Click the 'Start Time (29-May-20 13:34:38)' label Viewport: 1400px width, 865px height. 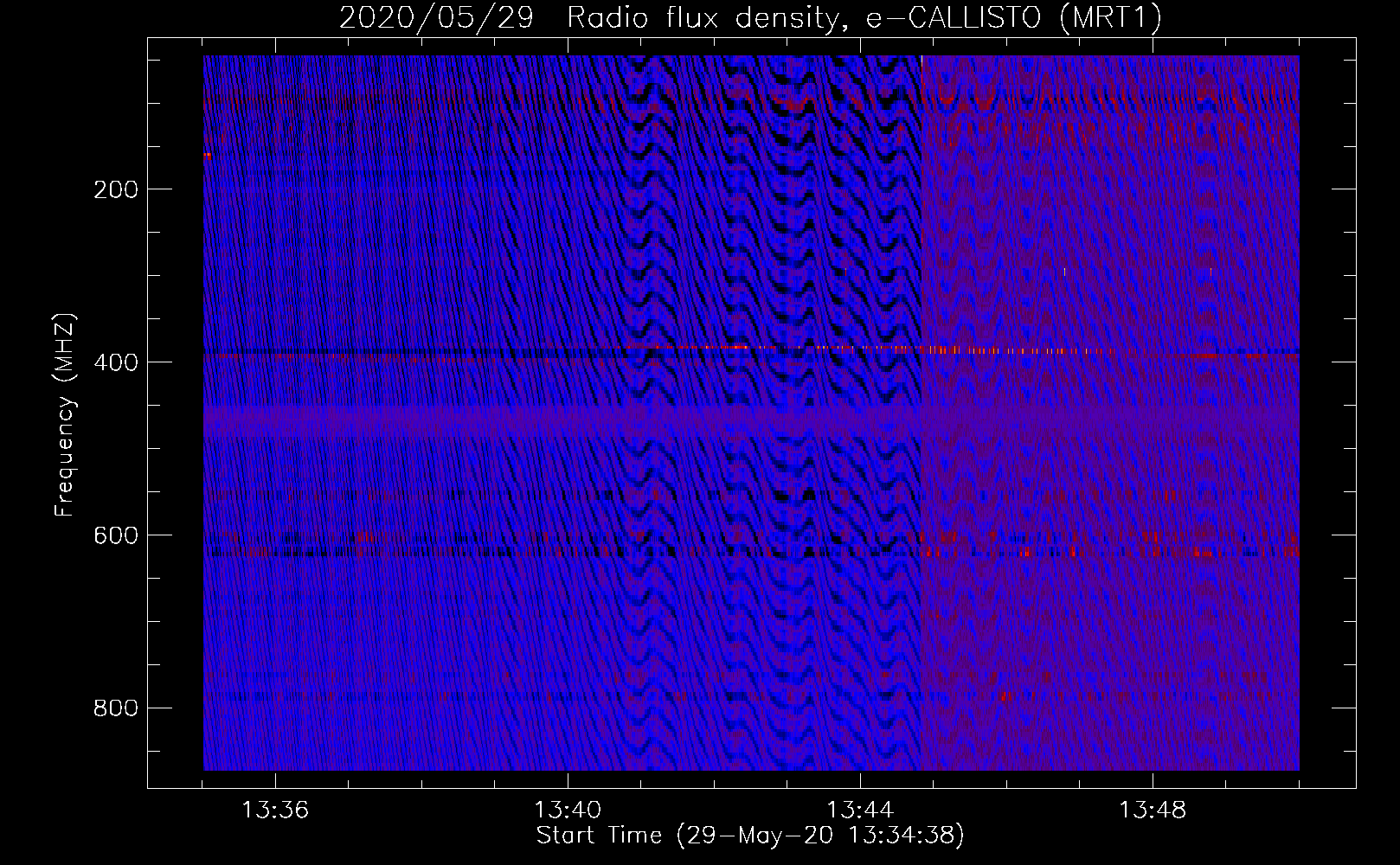click(x=750, y=836)
